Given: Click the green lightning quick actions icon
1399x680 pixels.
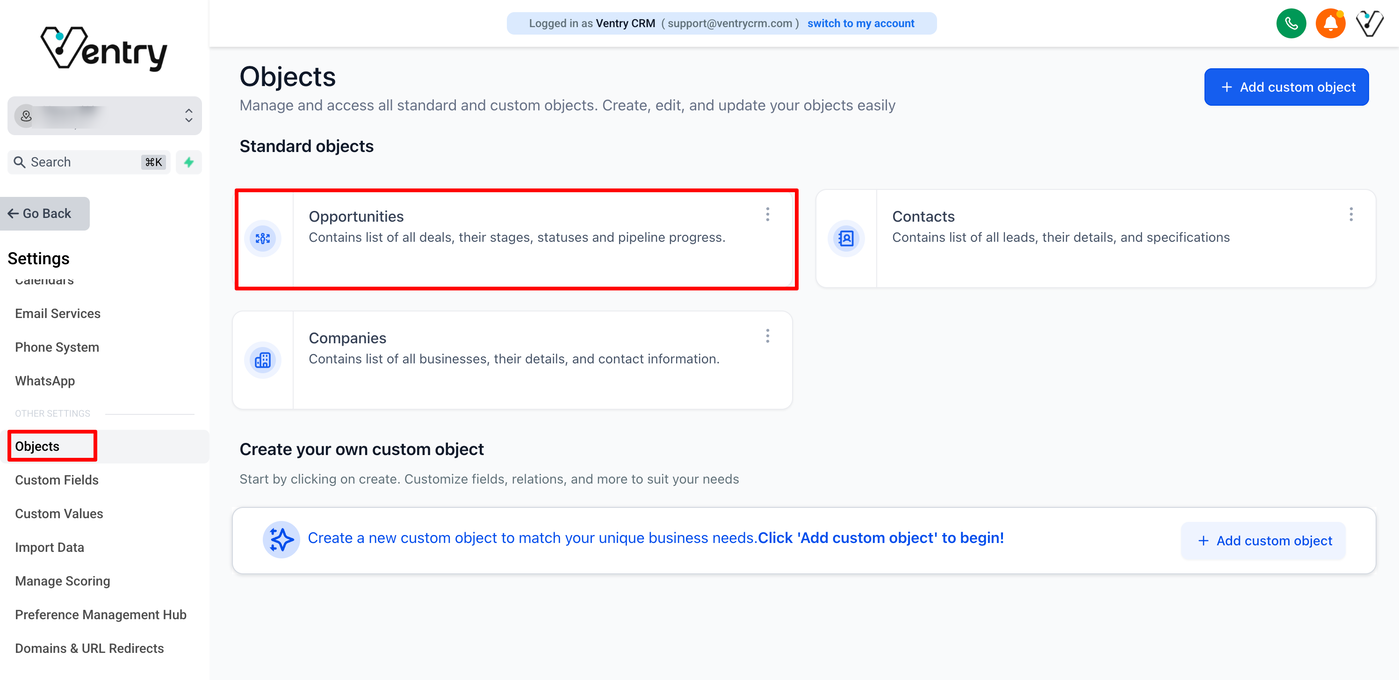Looking at the screenshot, I should click(x=189, y=162).
